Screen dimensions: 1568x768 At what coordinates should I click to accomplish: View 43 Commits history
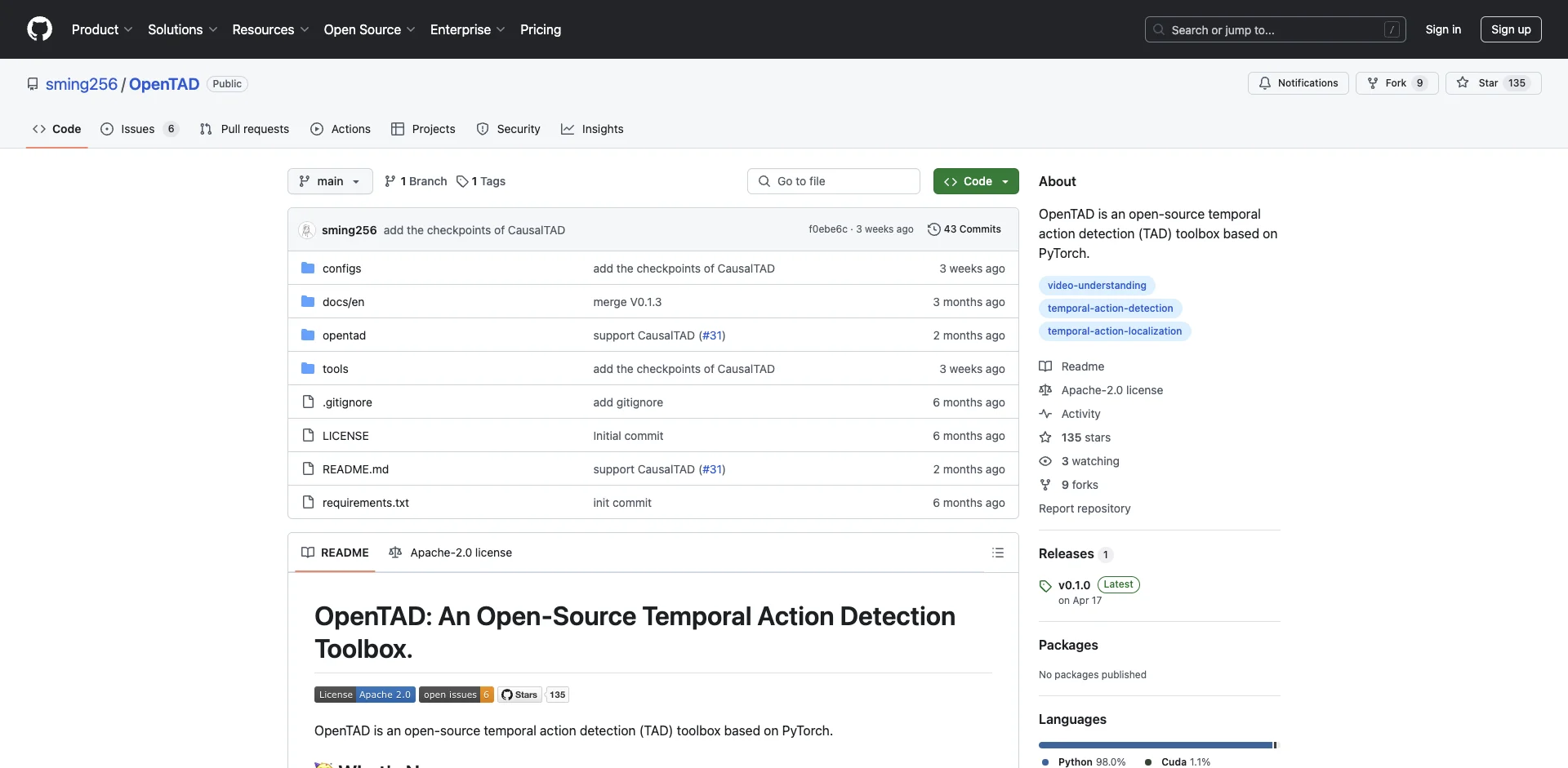[x=964, y=229]
